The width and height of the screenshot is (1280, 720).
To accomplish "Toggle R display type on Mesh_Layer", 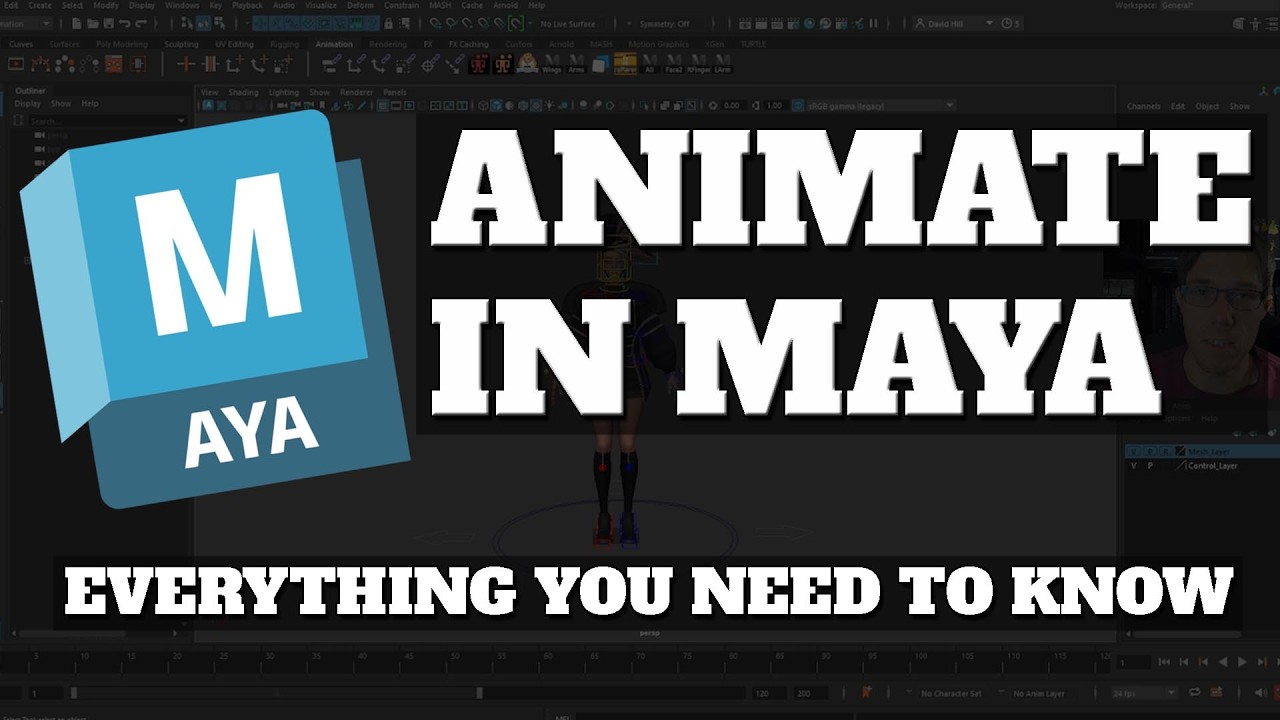I will 1165,452.
